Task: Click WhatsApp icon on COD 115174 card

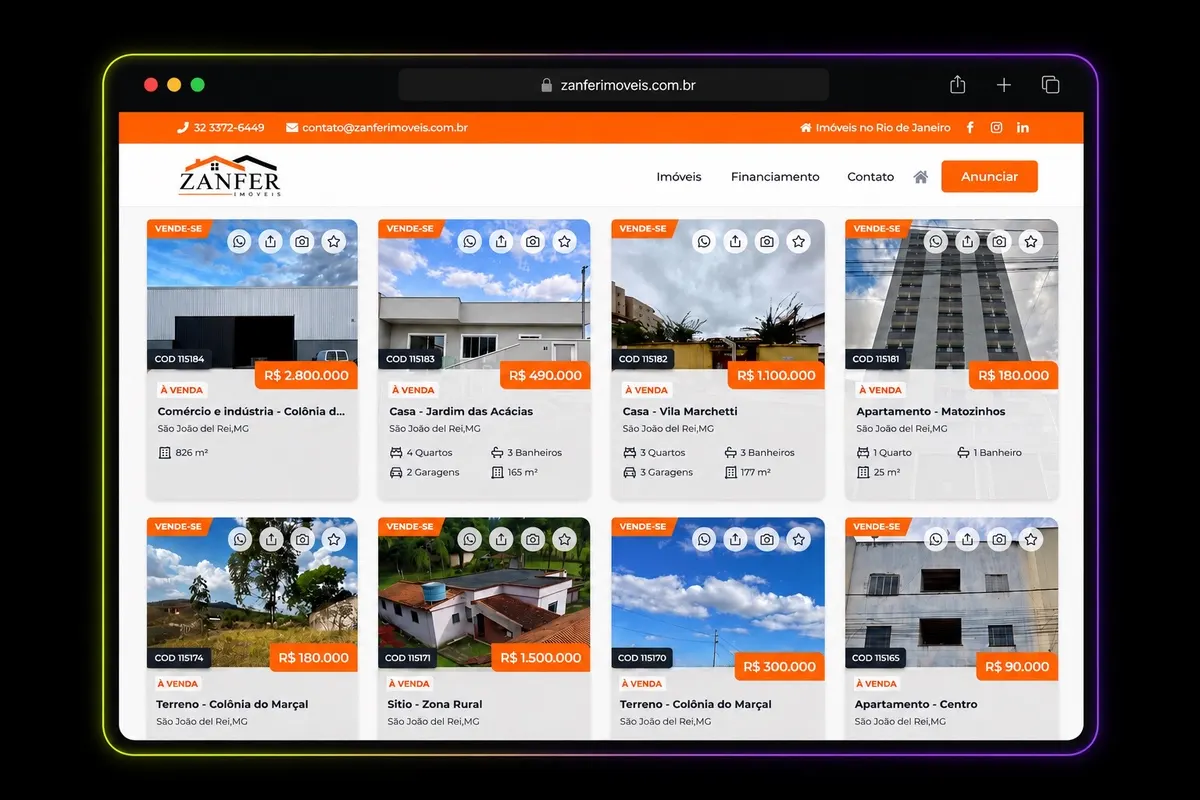Action: [x=239, y=539]
